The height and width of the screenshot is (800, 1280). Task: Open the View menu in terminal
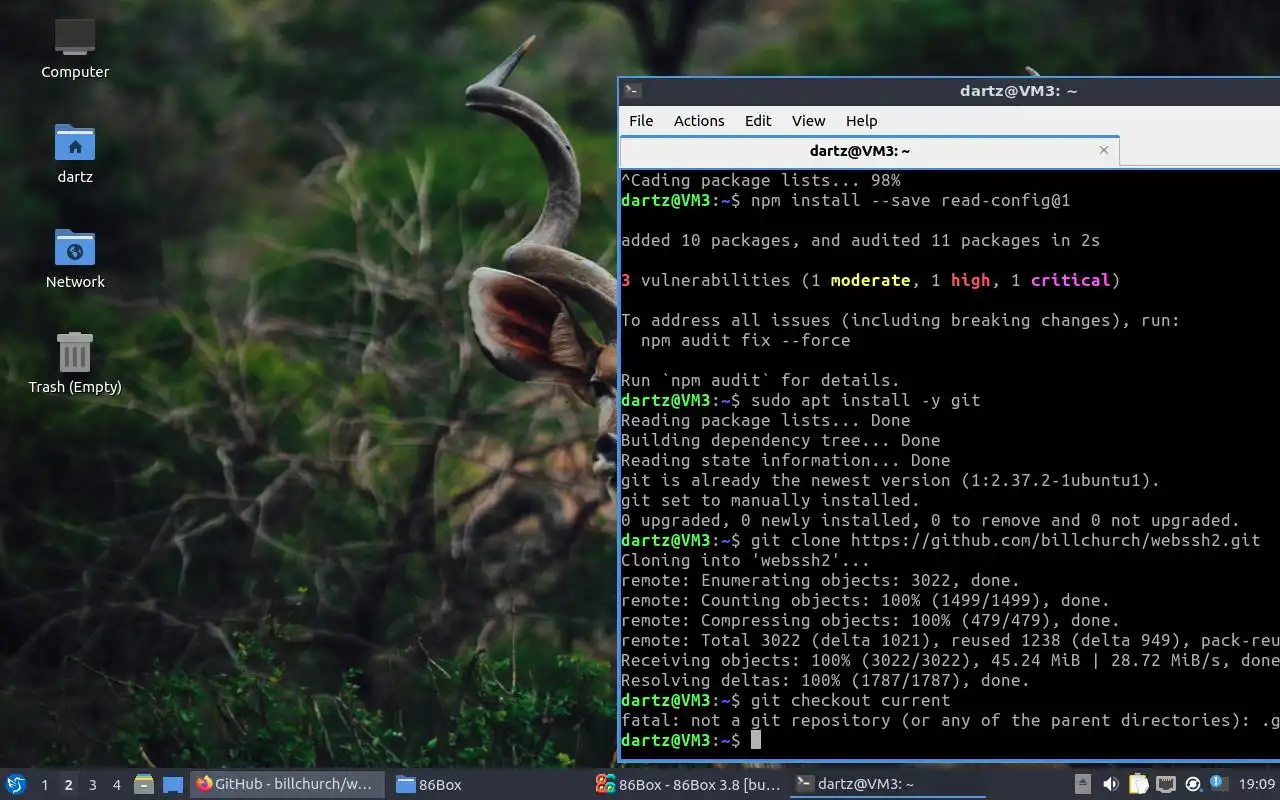pos(809,121)
